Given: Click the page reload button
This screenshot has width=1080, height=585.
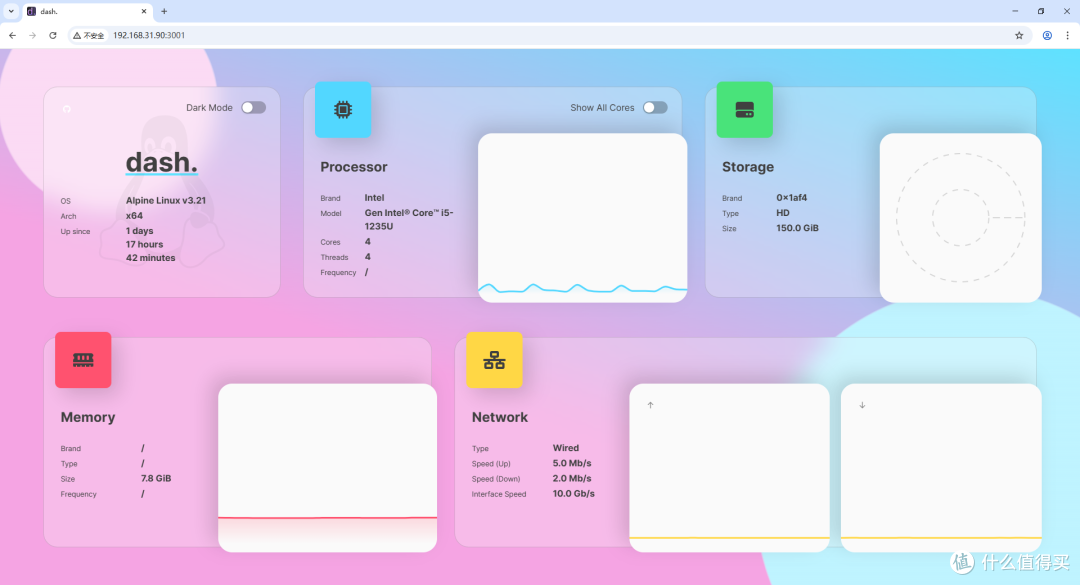Looking at the screenshot, I should 53,34.
